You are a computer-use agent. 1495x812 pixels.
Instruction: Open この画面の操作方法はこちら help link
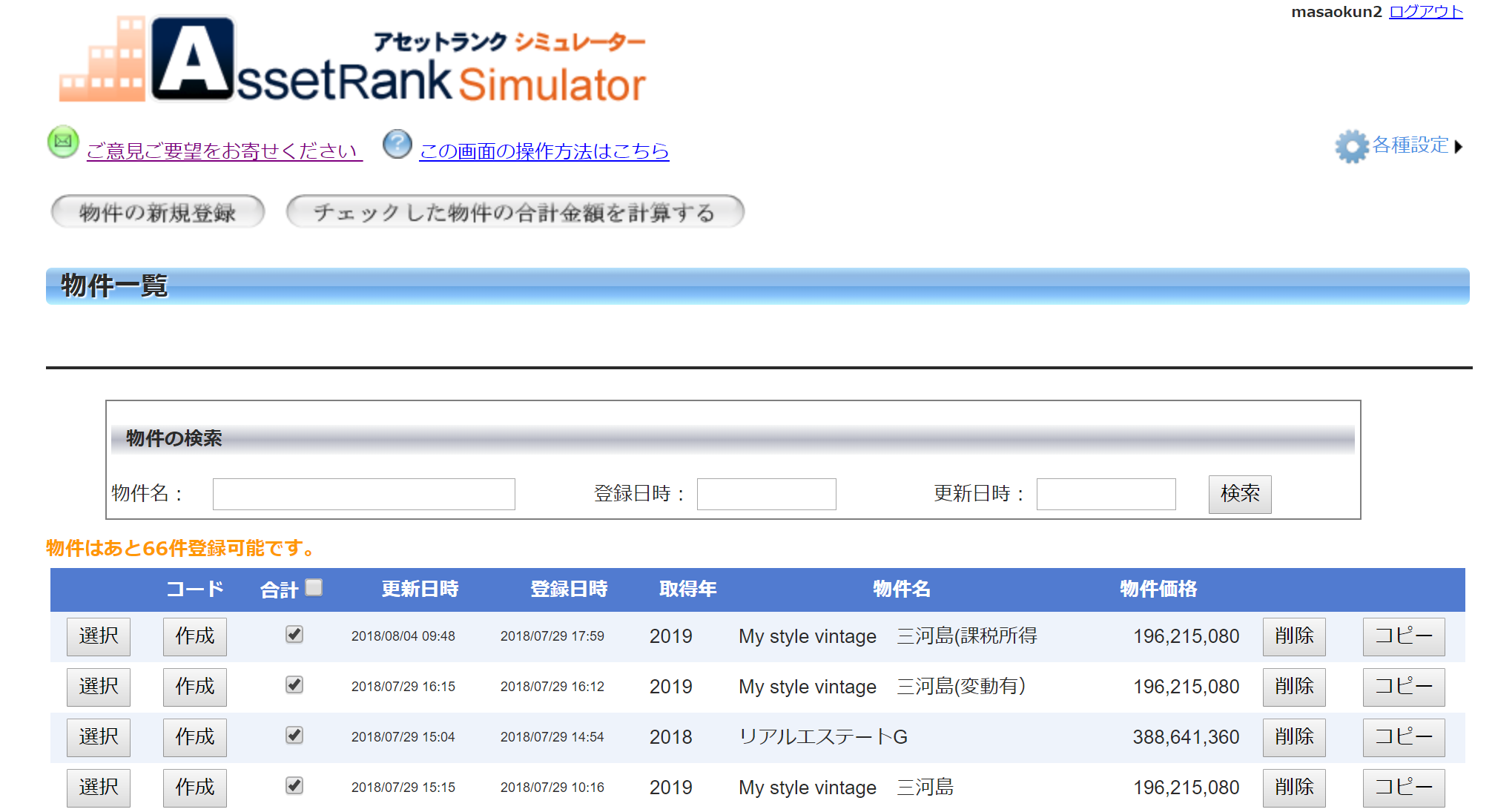(544, 151)
